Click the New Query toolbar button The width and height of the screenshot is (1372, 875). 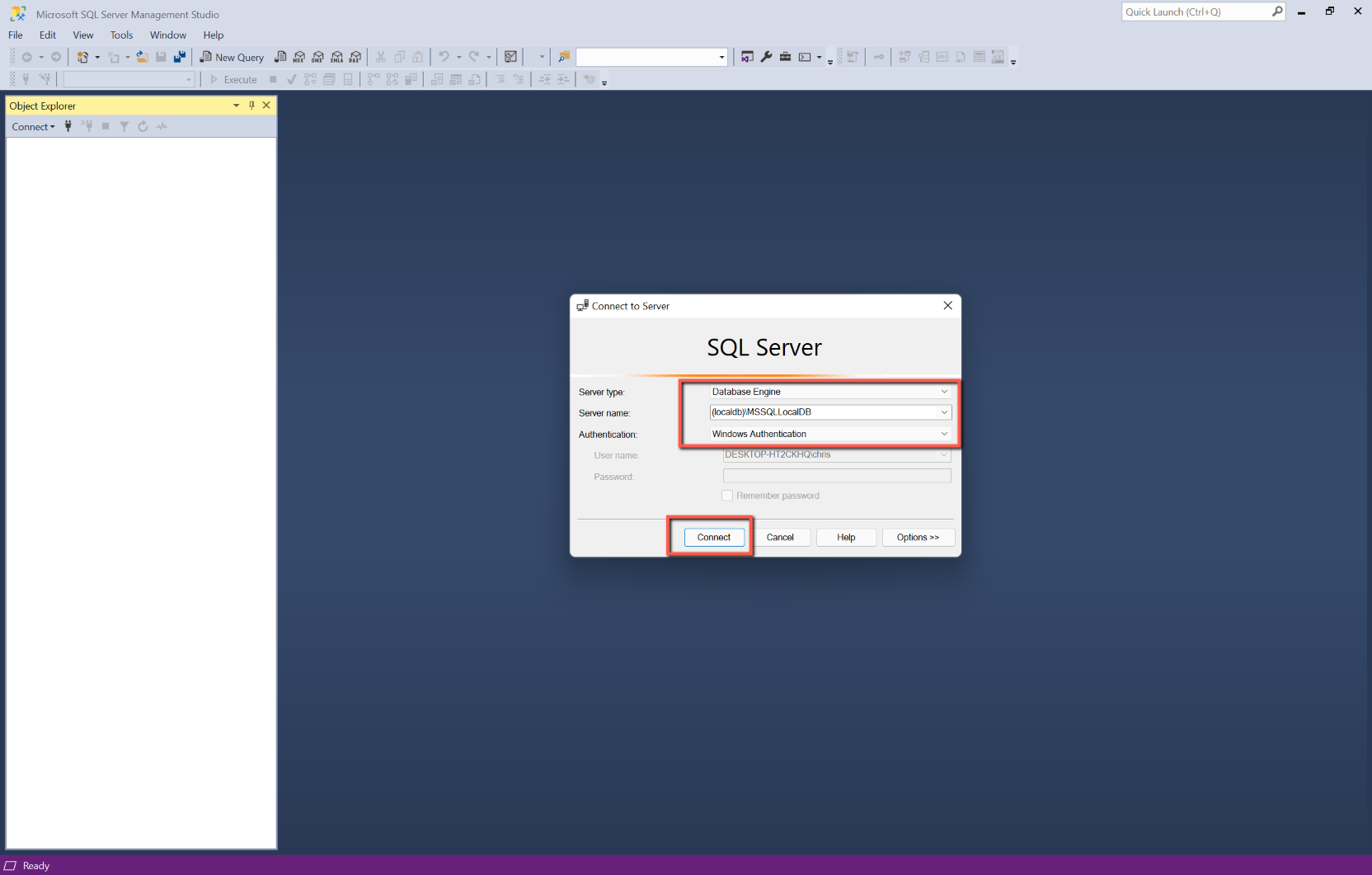pos(232,57)
